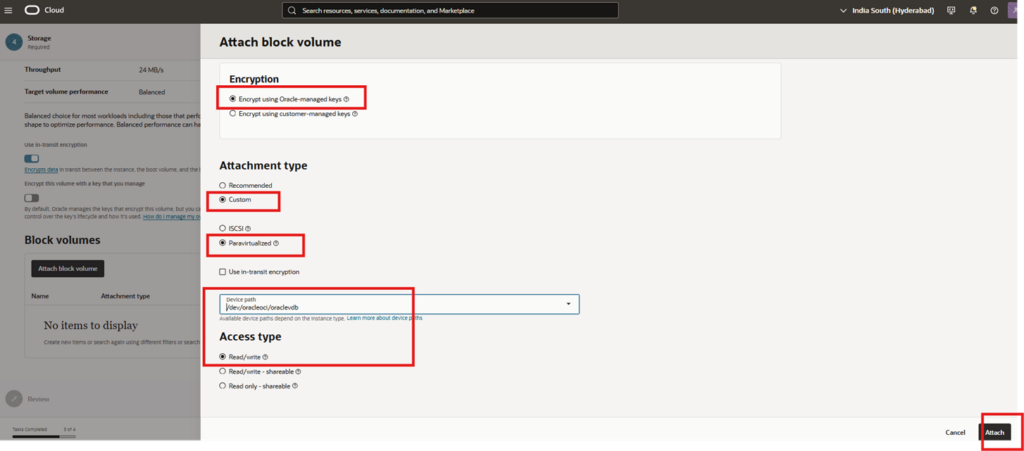
Task: Click help icon beside Oracle-managed keys option
Action: tap(346, 99)
